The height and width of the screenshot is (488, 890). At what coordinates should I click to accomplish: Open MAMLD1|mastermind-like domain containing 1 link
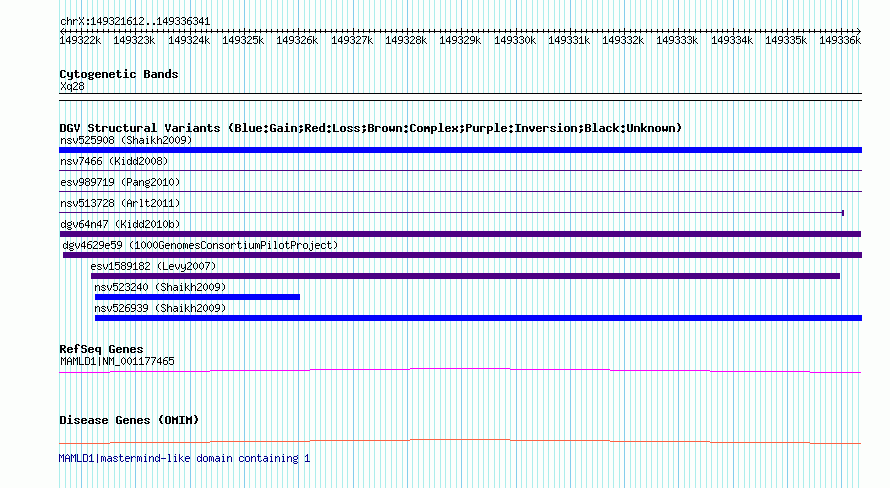coord(184,458)
